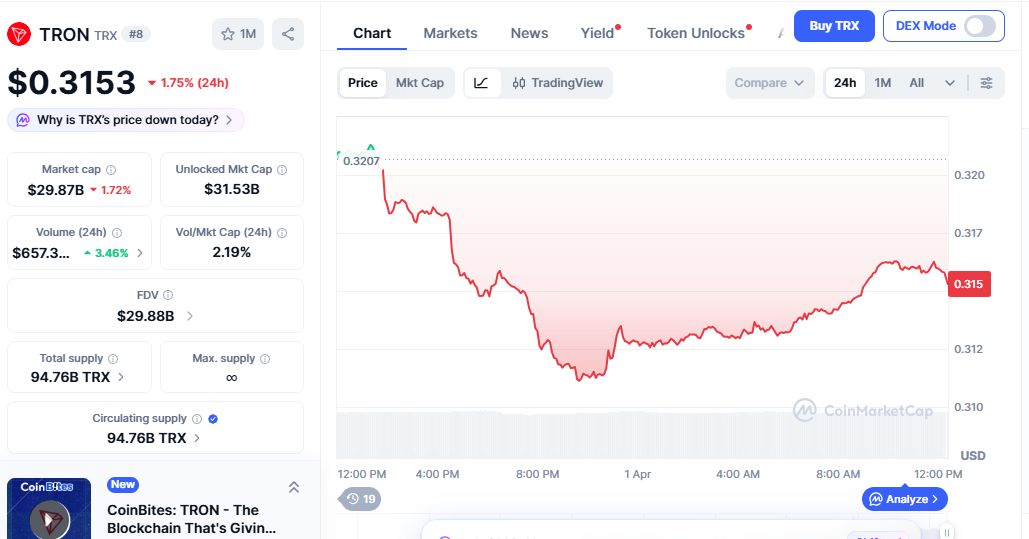Select the Mkt Cap chart toggle
Image resolution: width=1029 pixels, height=539 pixels.
(x=420, y=83)
